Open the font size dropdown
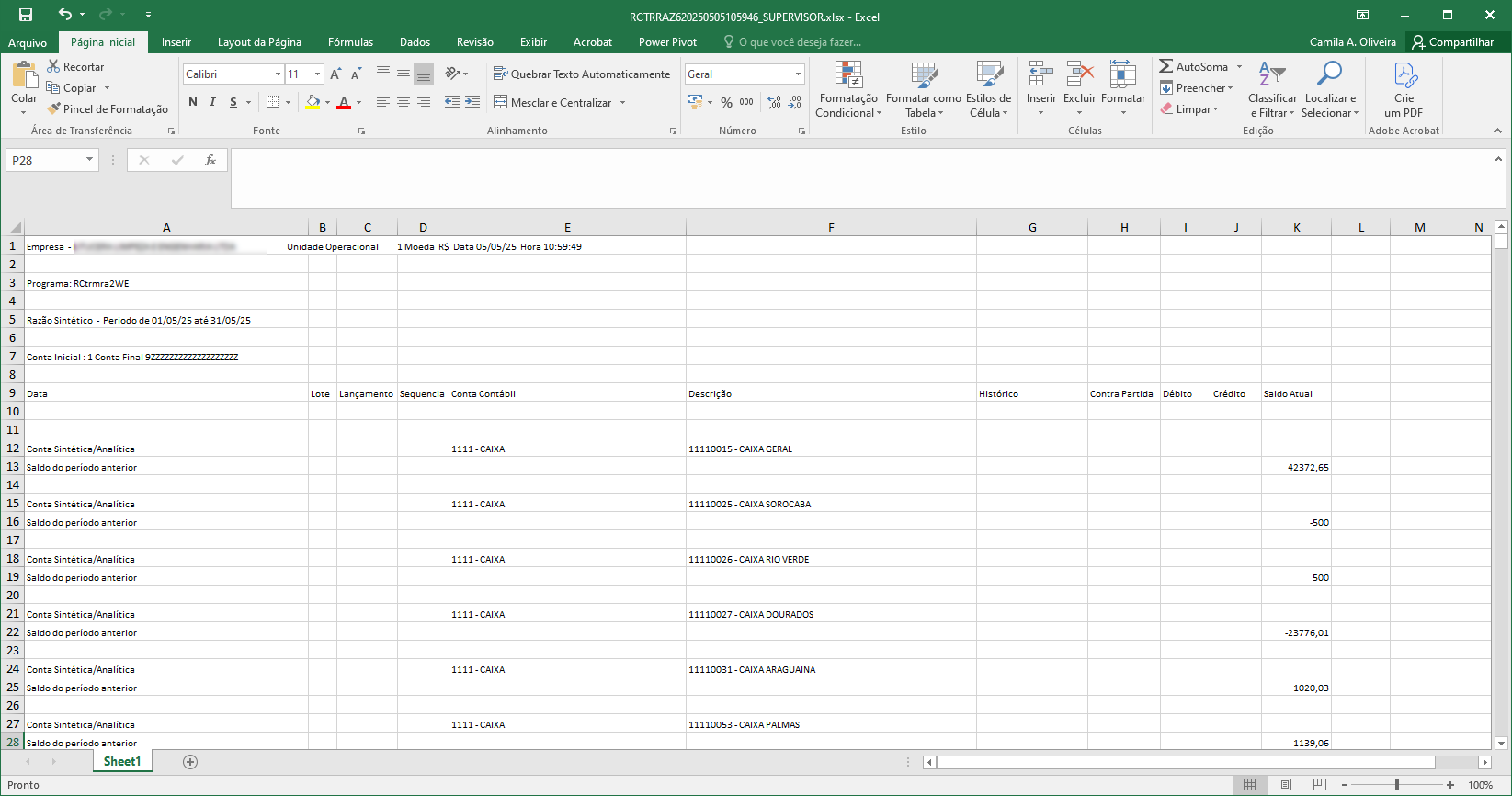 point(318,74)
